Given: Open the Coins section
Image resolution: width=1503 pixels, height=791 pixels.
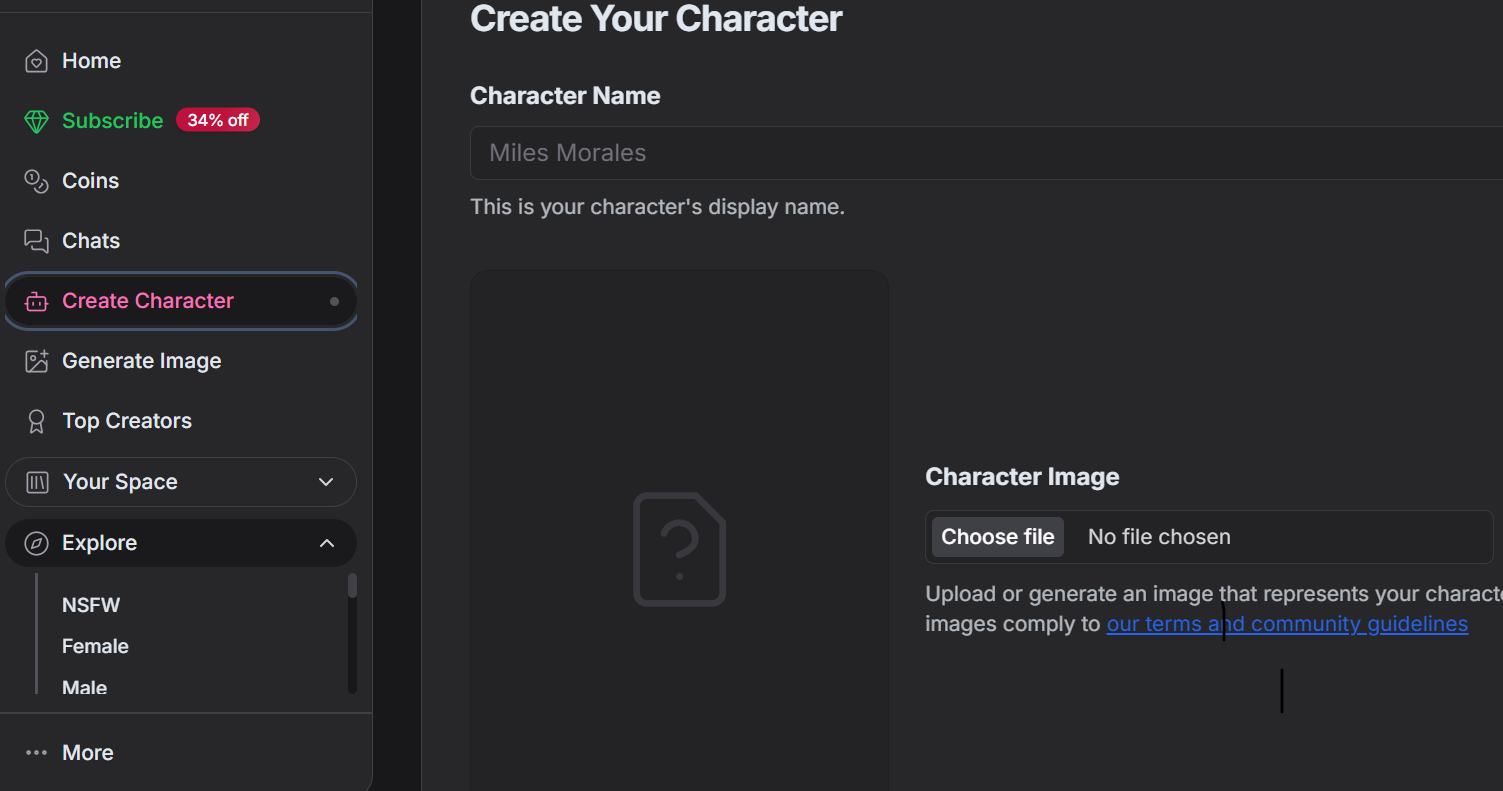Looking at the screenshot, I should click(90, 181).
